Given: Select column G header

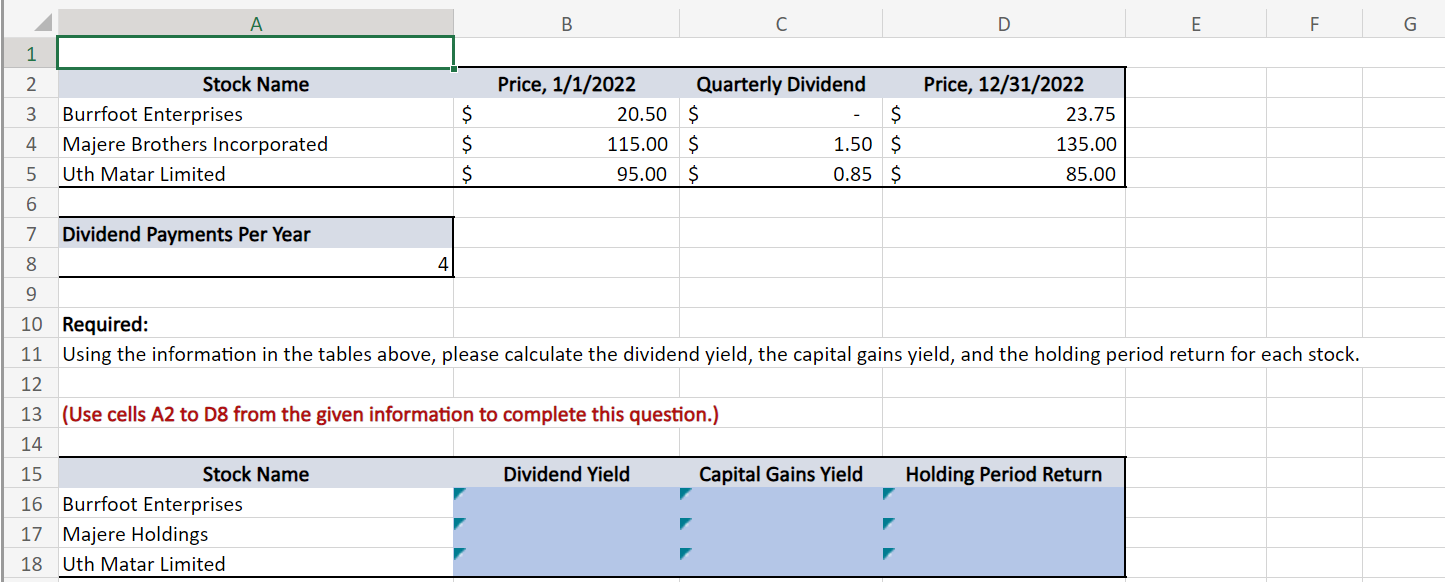Looking at the screenshot, I should pyautogui.click(x=1412, y=22).
